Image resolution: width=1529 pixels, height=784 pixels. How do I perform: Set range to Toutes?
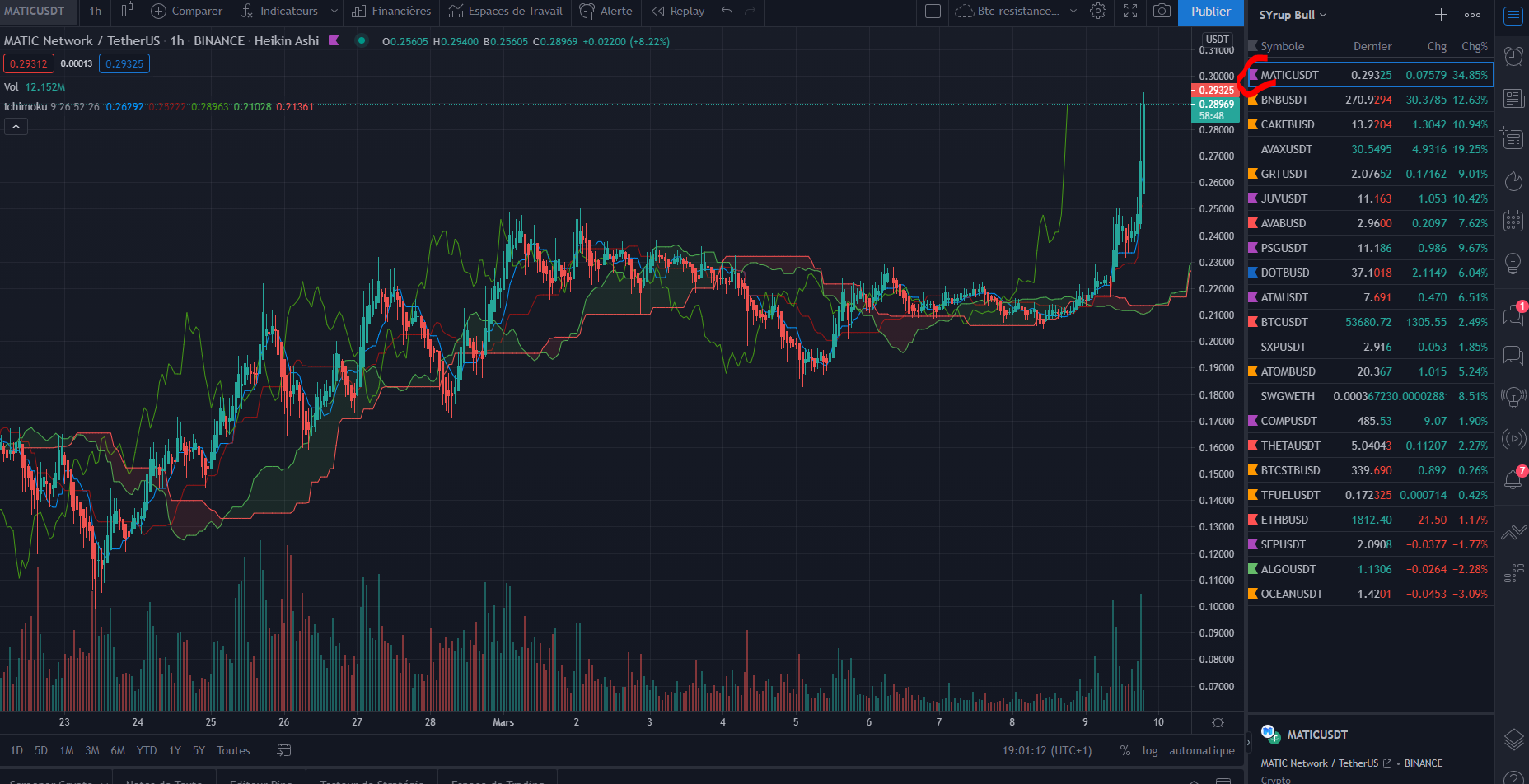[233, 750]
